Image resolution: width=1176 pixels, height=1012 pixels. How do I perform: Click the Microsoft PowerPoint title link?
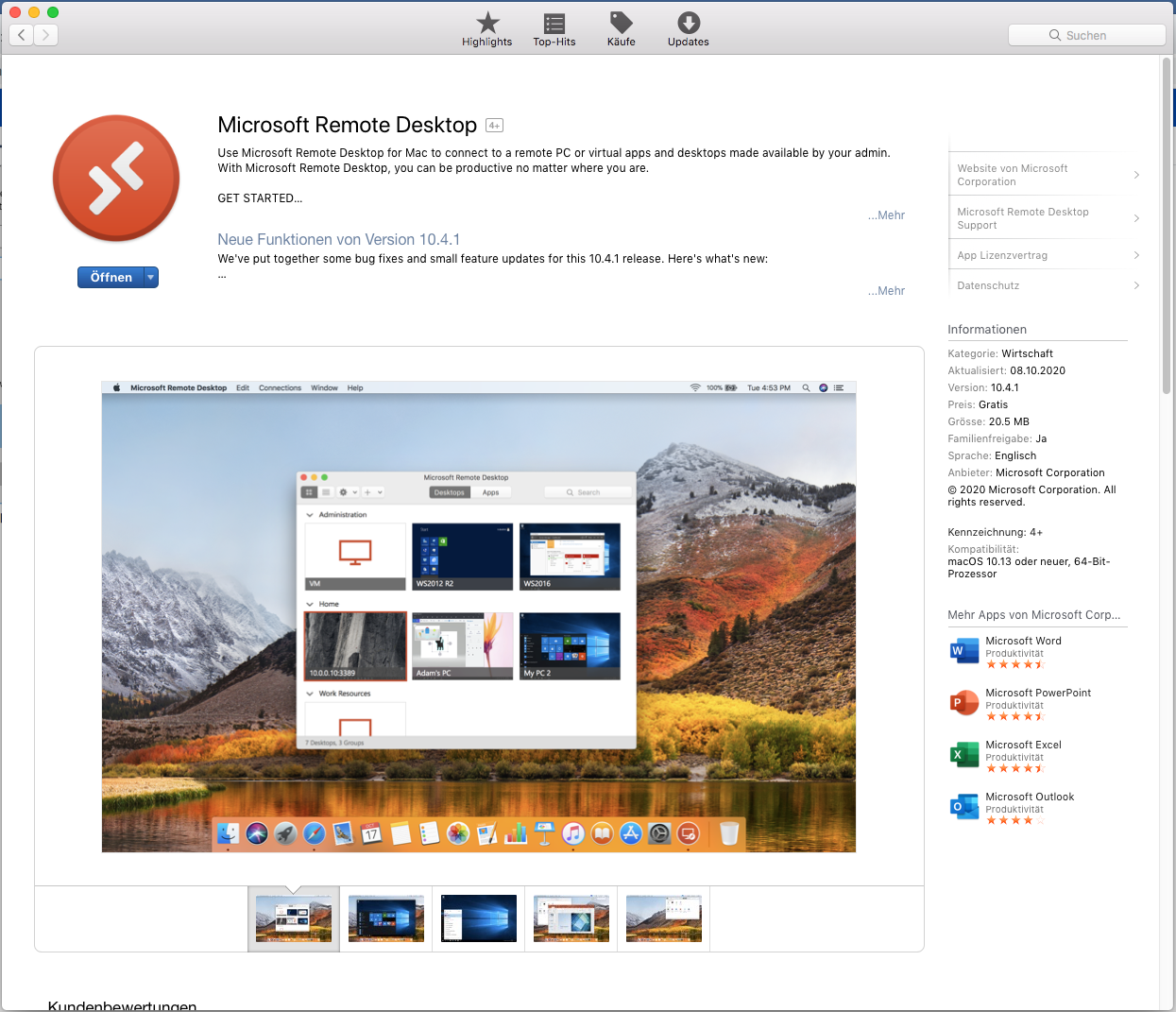(x=1038, y=693)
